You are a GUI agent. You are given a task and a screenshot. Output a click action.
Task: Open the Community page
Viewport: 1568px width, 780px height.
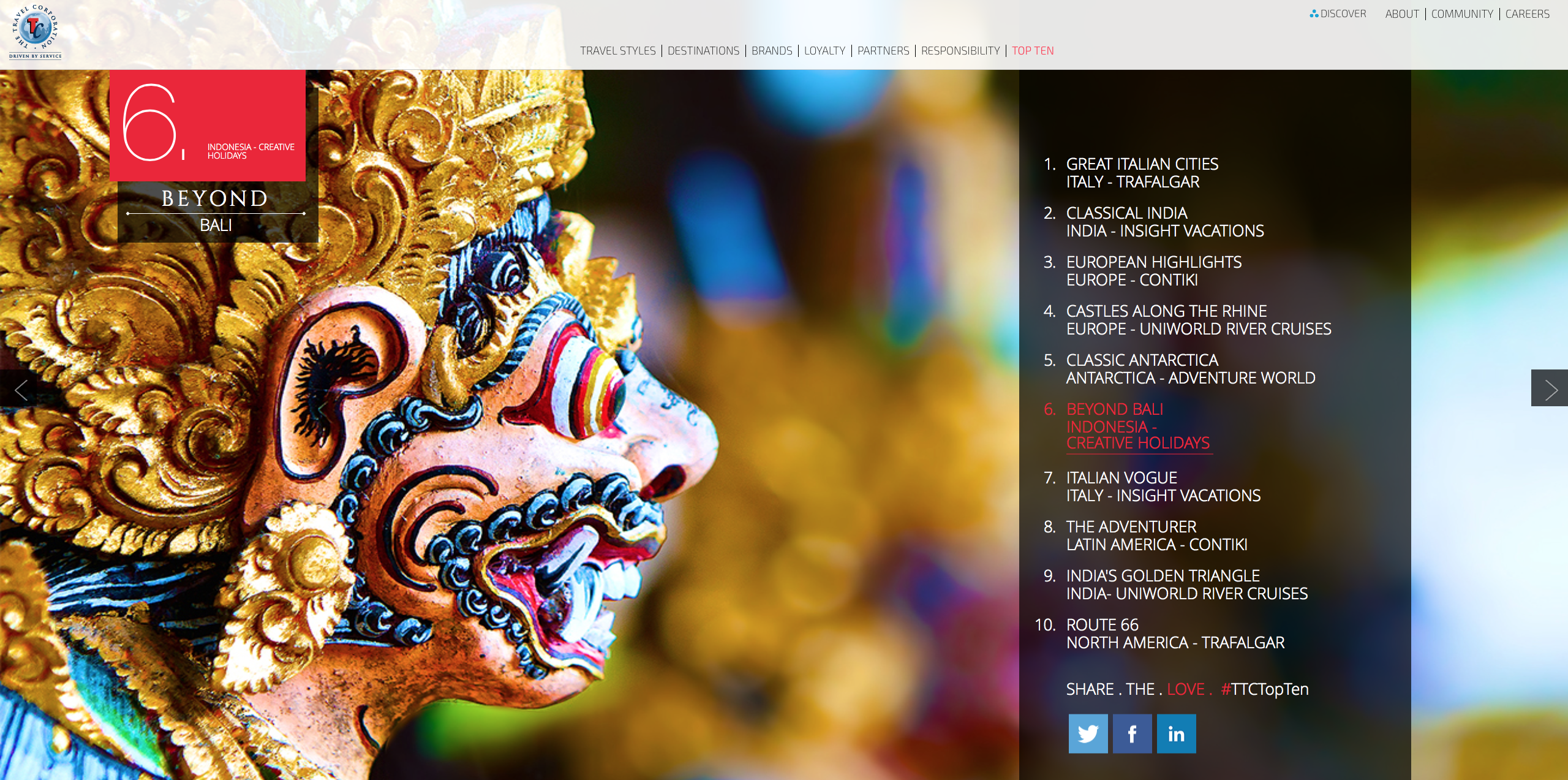pos(1462,13)
